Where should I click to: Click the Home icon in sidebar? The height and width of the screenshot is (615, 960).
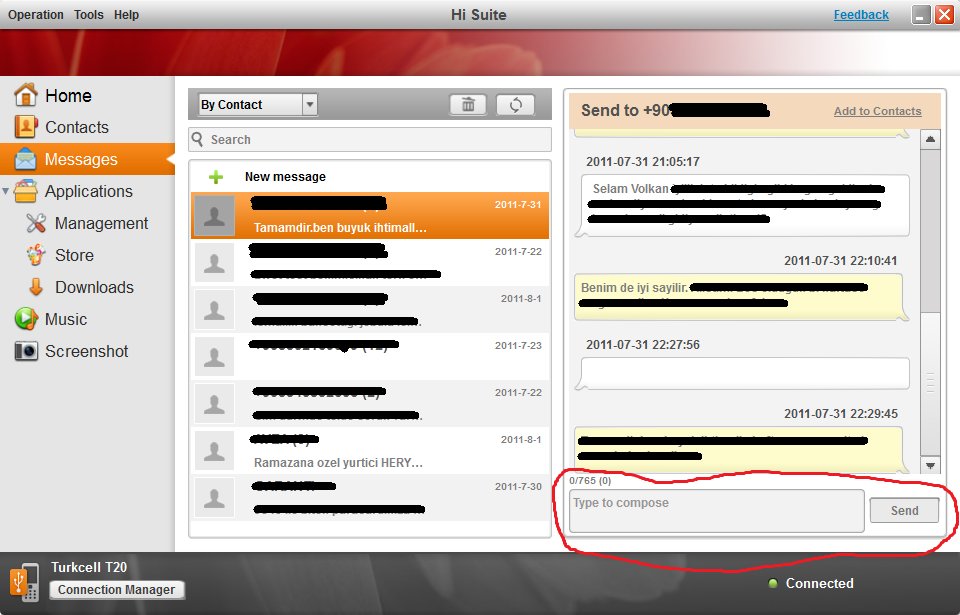pos(26,95)
